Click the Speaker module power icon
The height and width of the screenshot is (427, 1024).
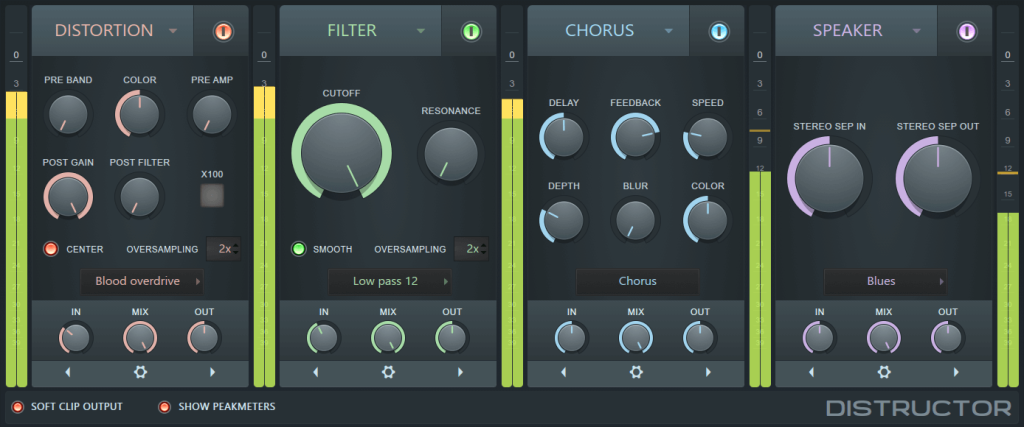coord(967,31)
